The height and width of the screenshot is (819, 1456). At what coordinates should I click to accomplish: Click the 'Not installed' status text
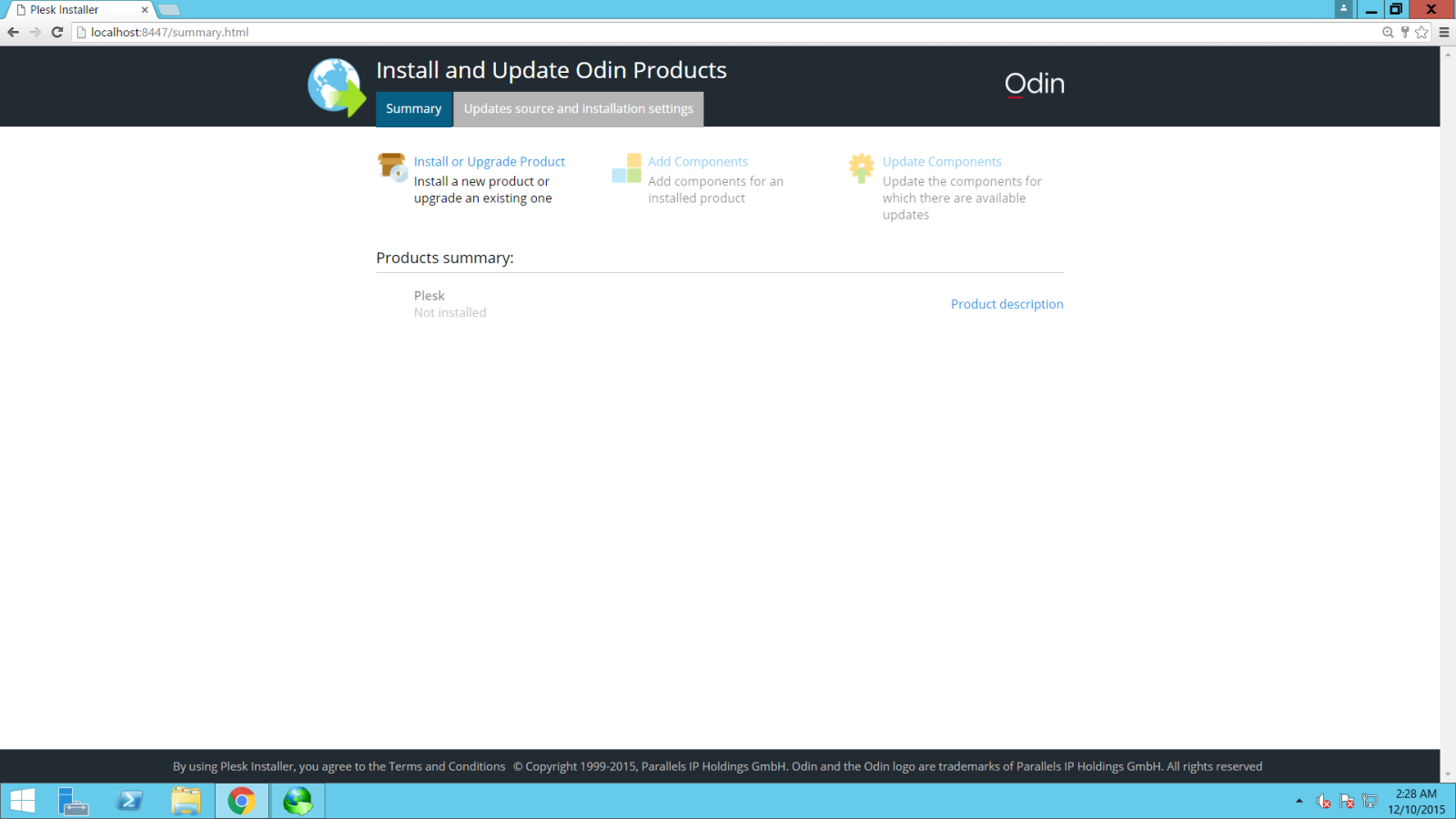[450, 312]
